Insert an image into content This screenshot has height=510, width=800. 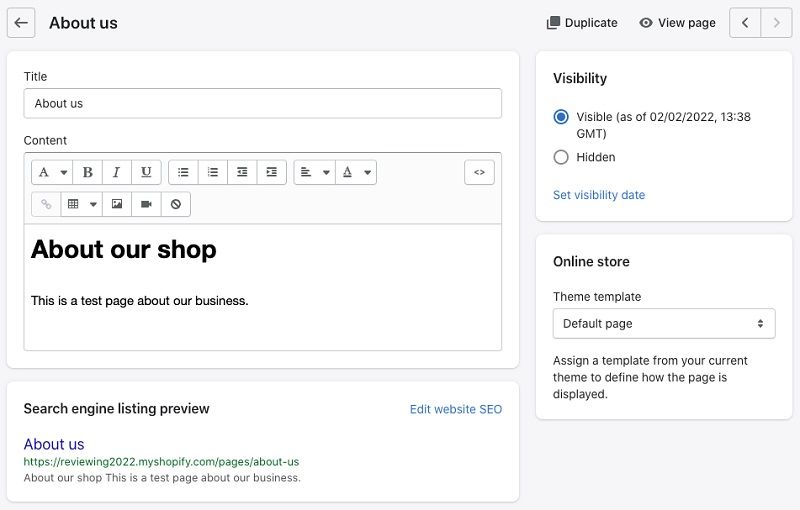point(117,204)
